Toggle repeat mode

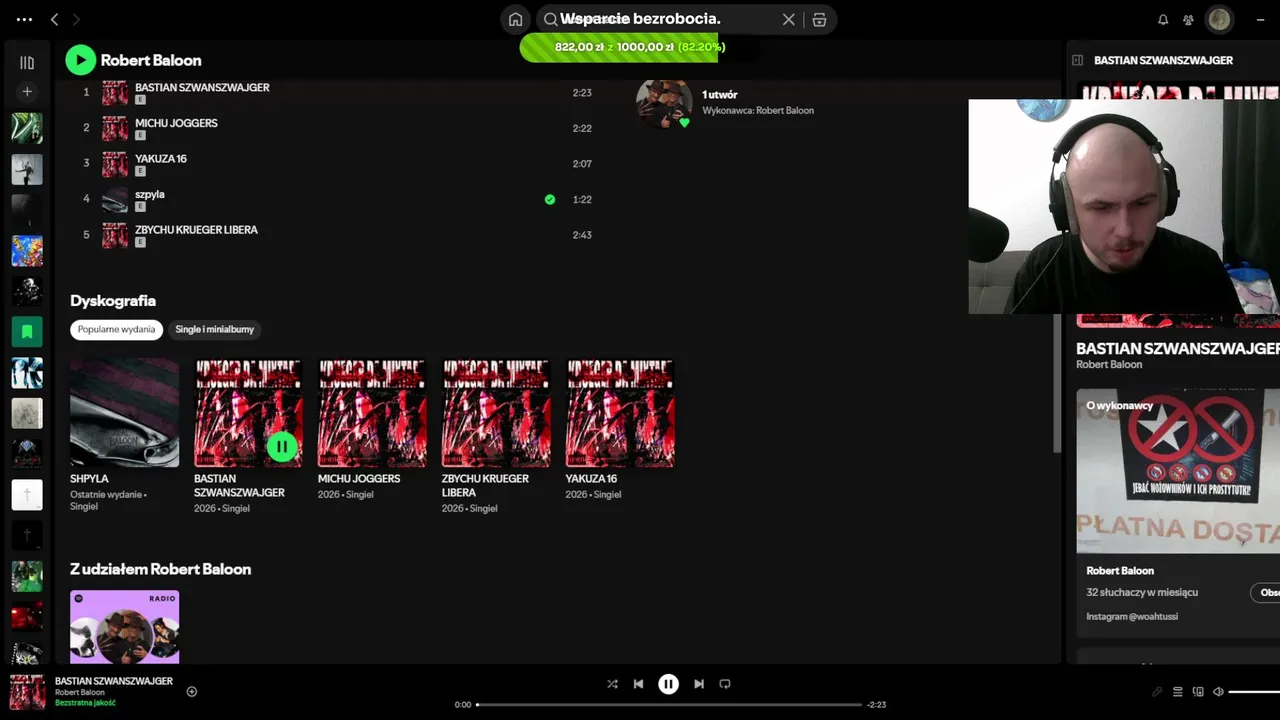(x=725, y=684)
